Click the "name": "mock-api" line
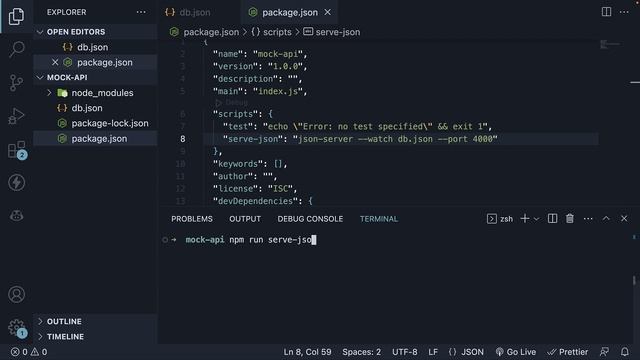The width and height of the screenshot is (640, 360). pyautogui.click(x=260, y=54)
